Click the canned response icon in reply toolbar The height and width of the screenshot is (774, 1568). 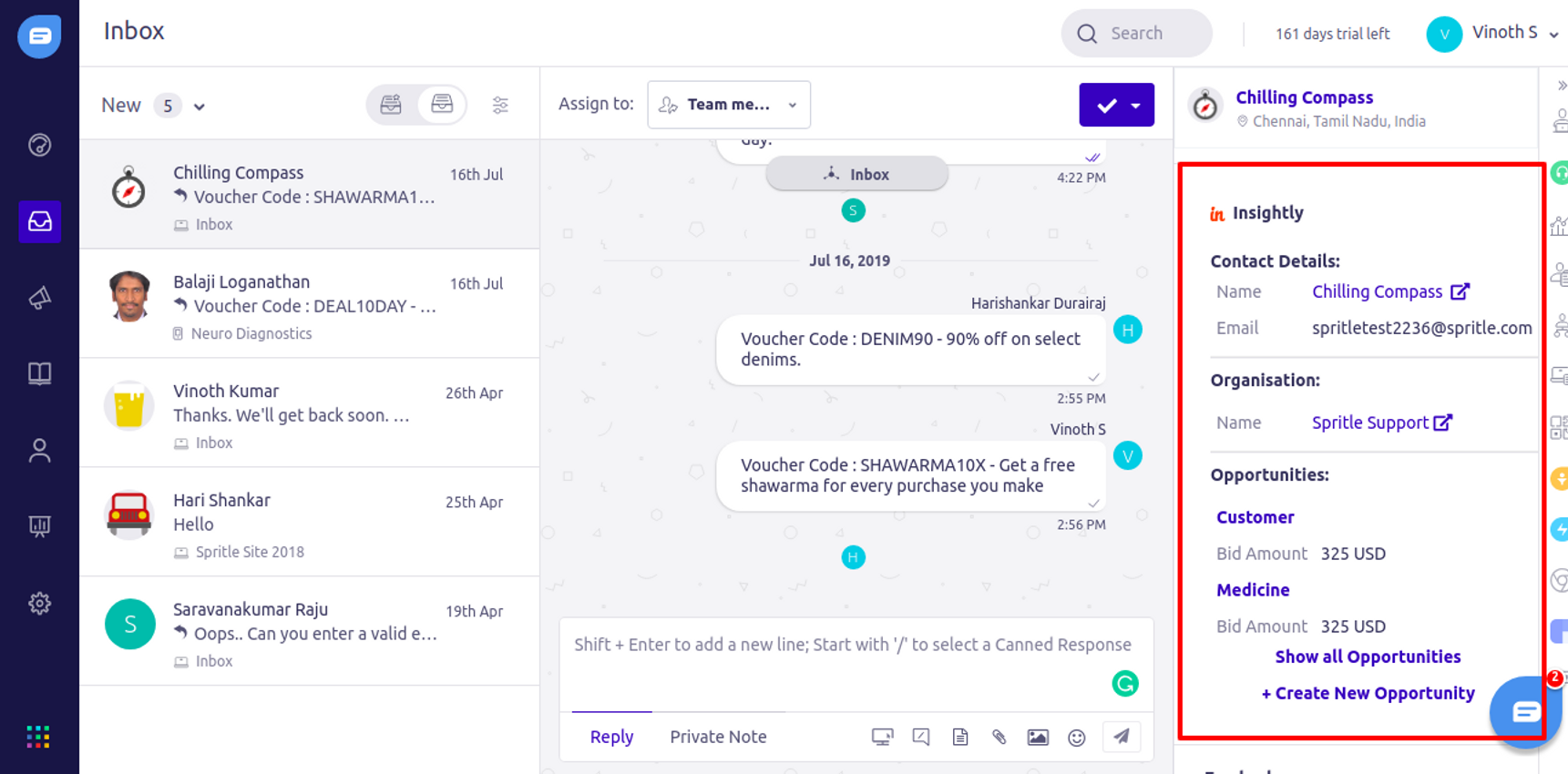pos(921,737)
